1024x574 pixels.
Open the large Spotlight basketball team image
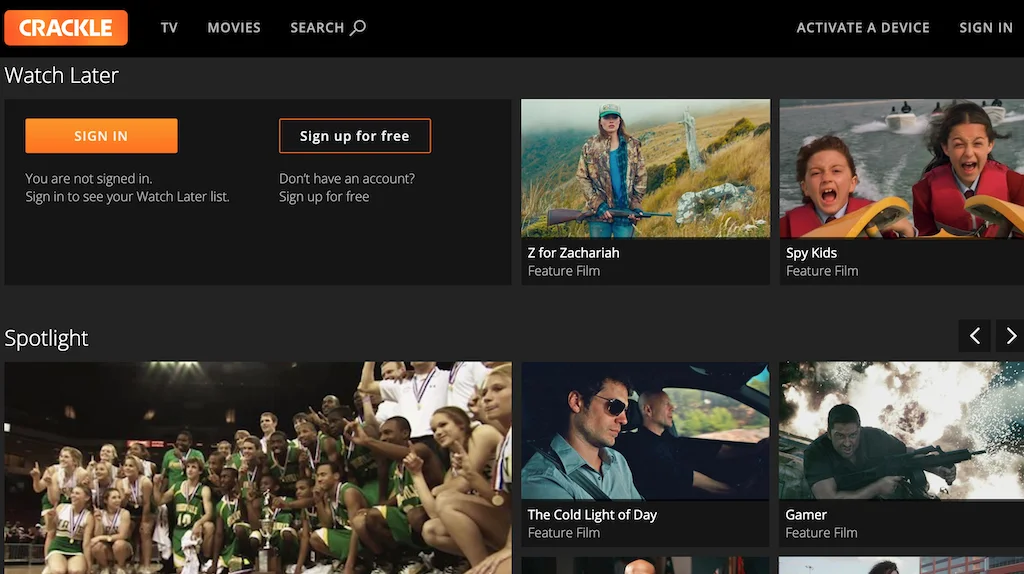[258, 468]
